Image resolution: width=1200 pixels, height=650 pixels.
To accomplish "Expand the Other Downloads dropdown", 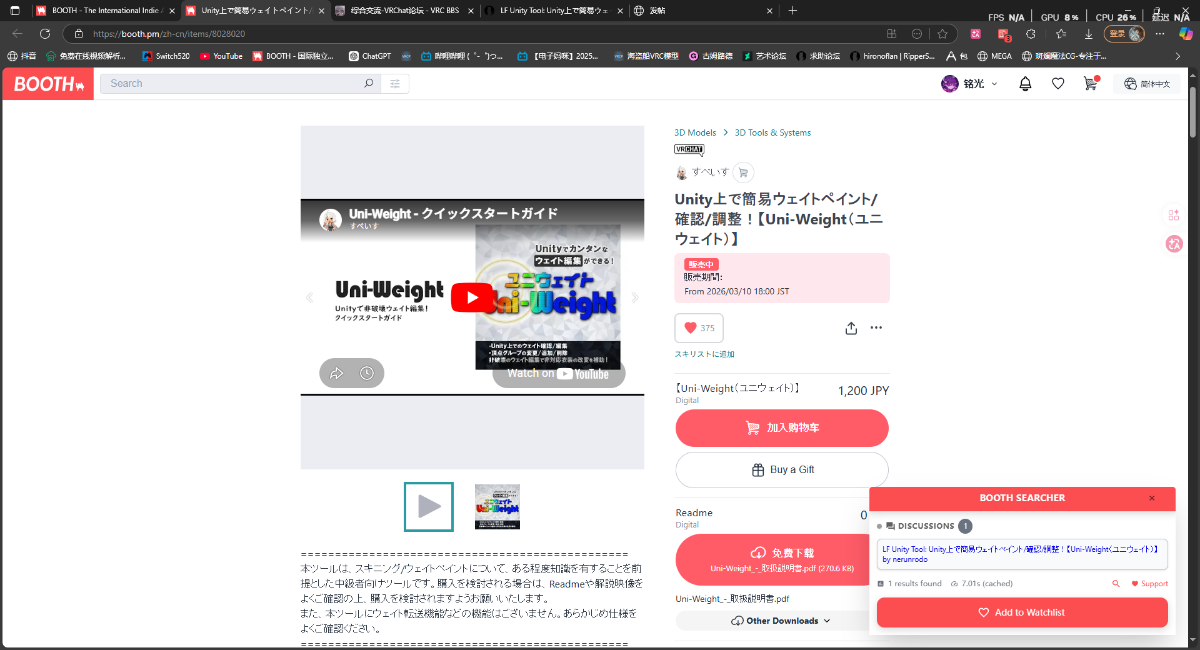I will click(x=781, y=621).
